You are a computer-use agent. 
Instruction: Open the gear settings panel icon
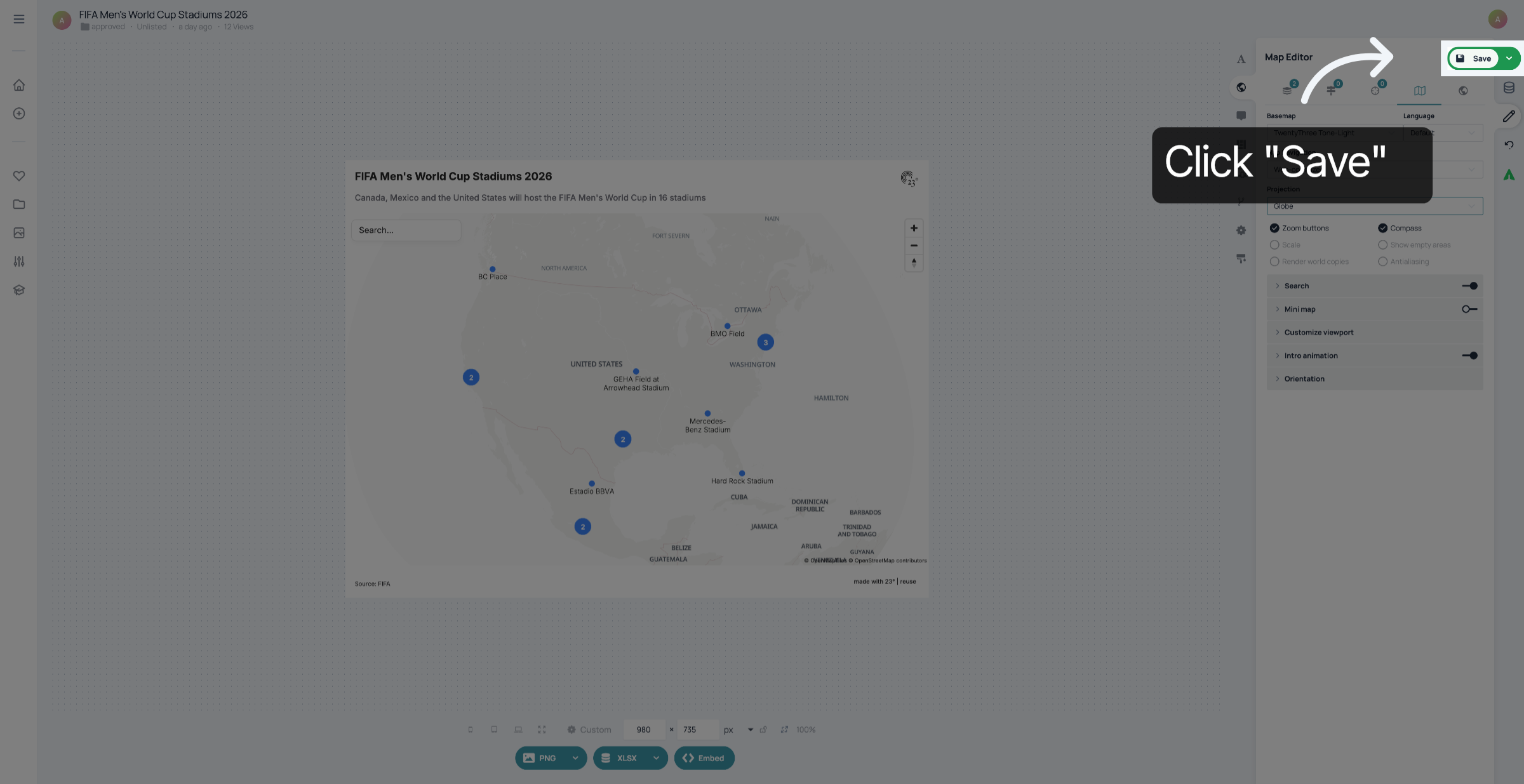pos(1241,230)
